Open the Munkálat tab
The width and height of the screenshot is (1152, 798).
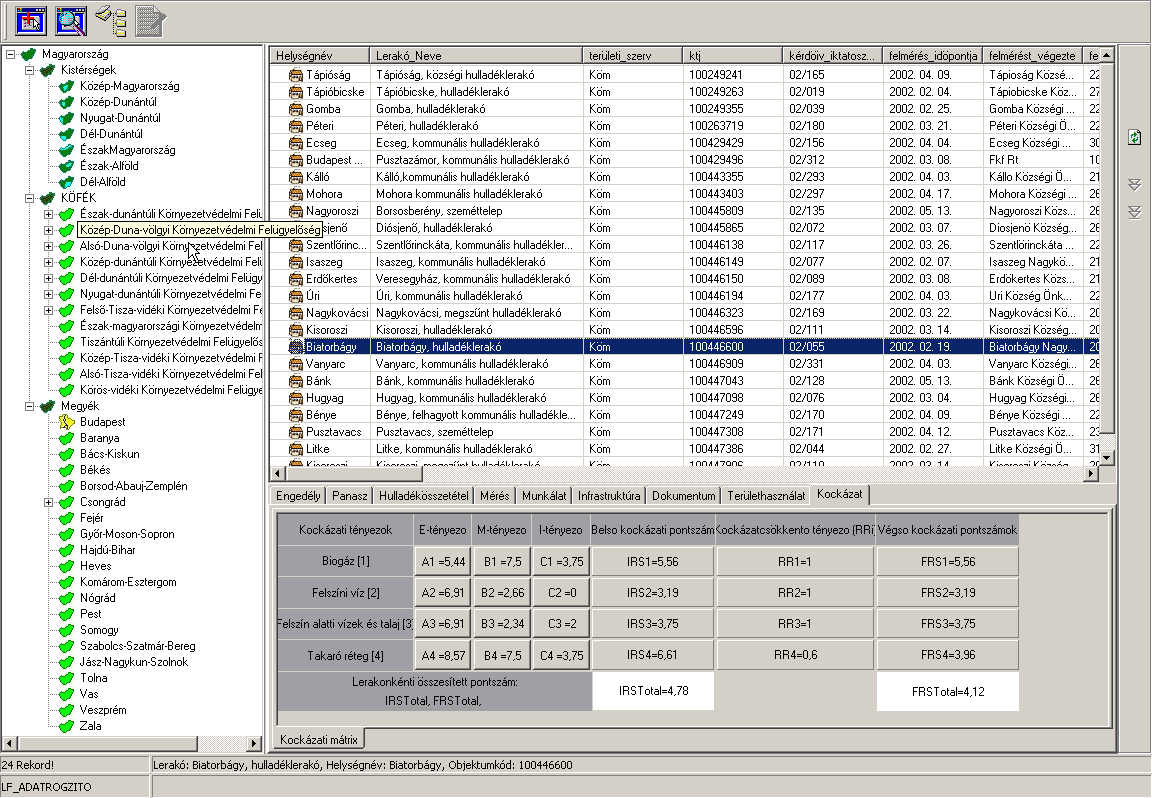point(544,496)
